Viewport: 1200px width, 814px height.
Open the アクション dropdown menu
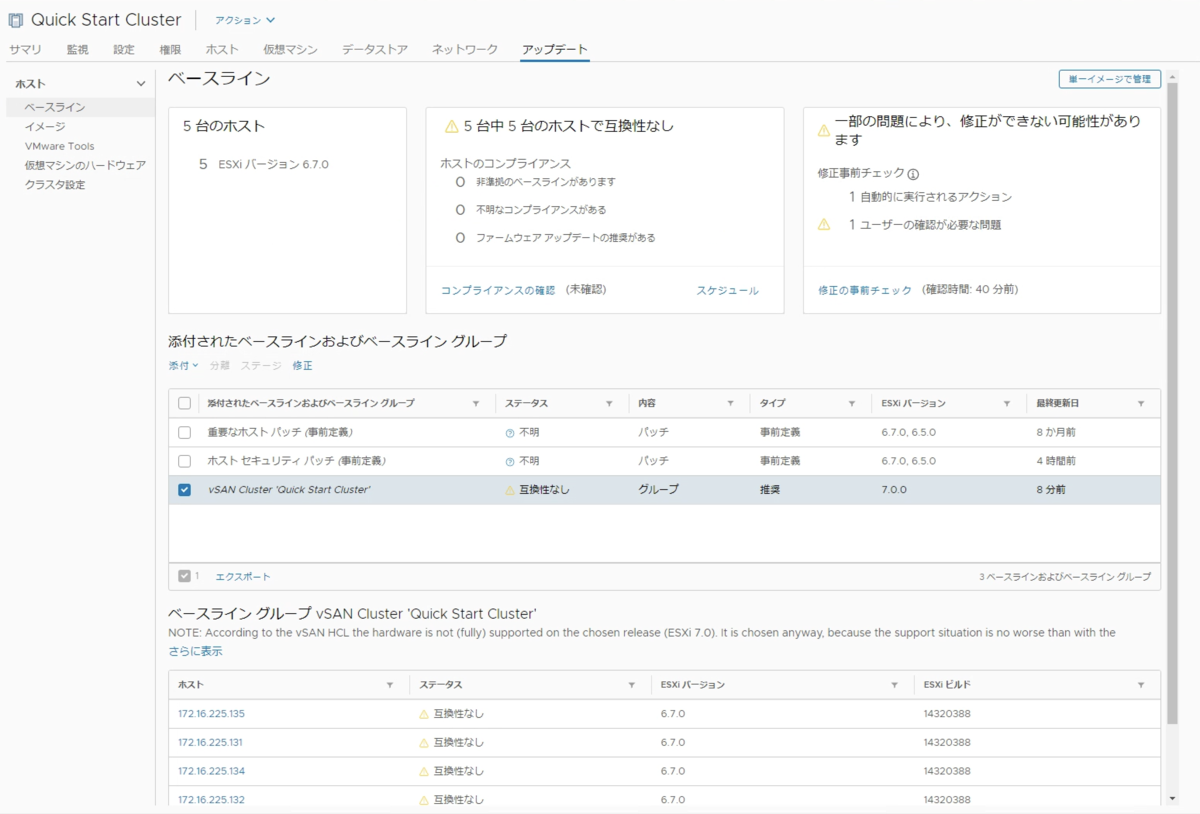pyautogui.click(x=245, y=20)
